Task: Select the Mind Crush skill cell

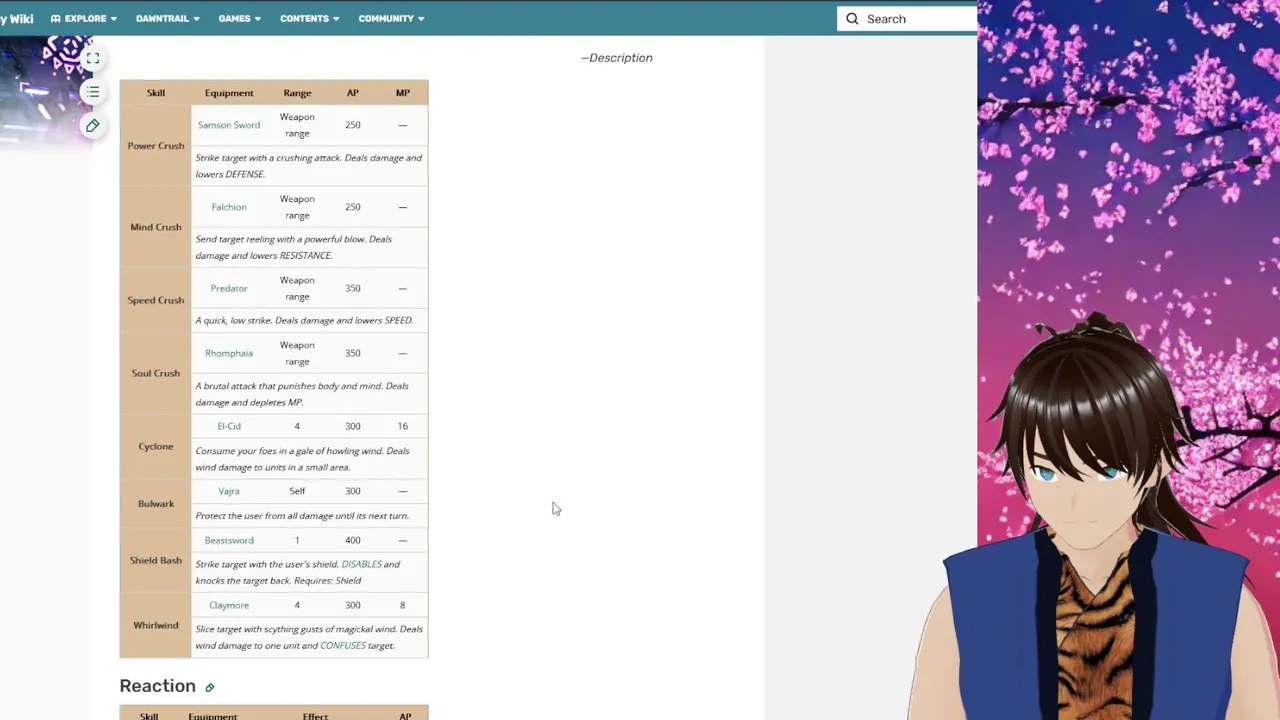Action: [x=156, y=227]
